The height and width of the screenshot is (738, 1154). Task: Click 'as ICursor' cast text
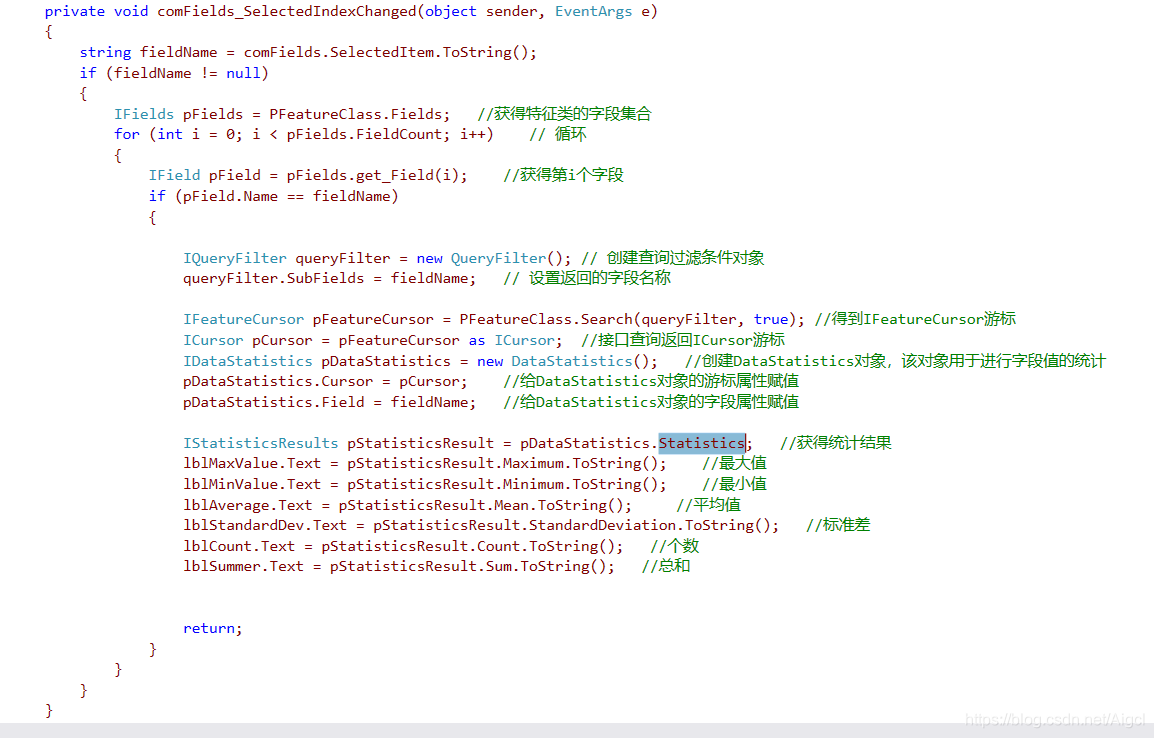pyautogui.click(x=511, y=340)
